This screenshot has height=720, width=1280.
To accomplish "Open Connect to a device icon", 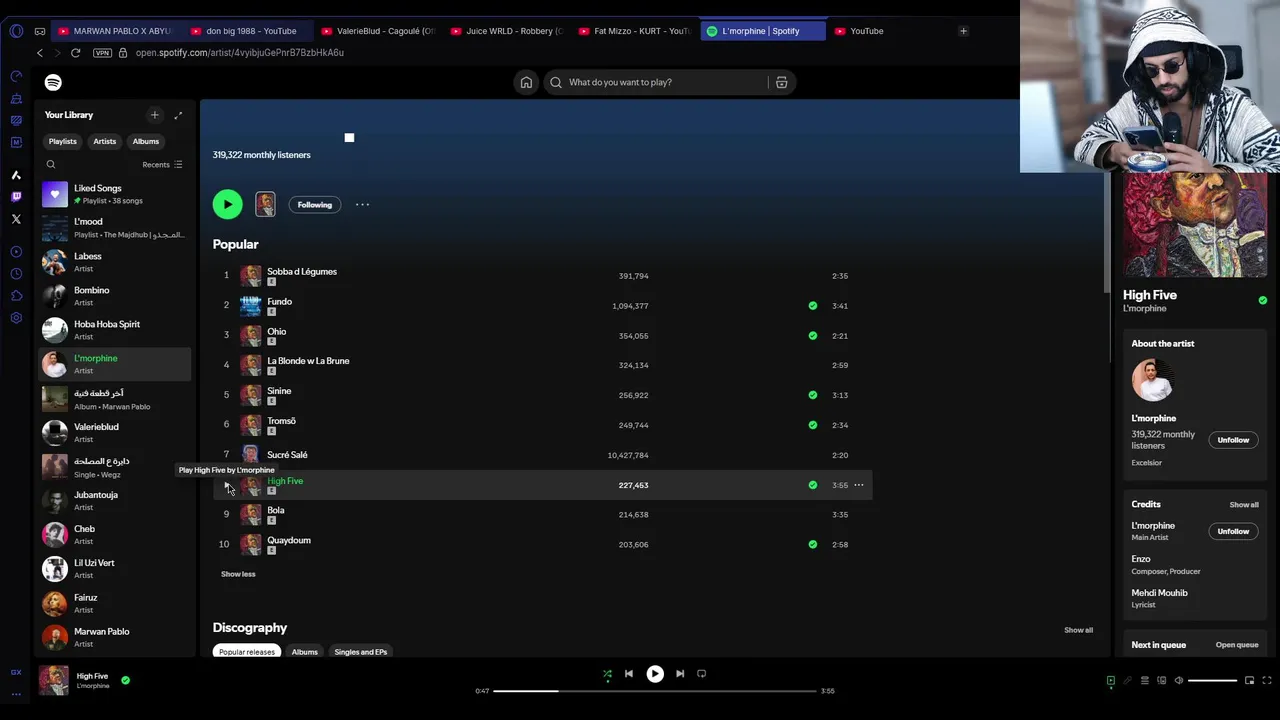I will pos(1162,681).
